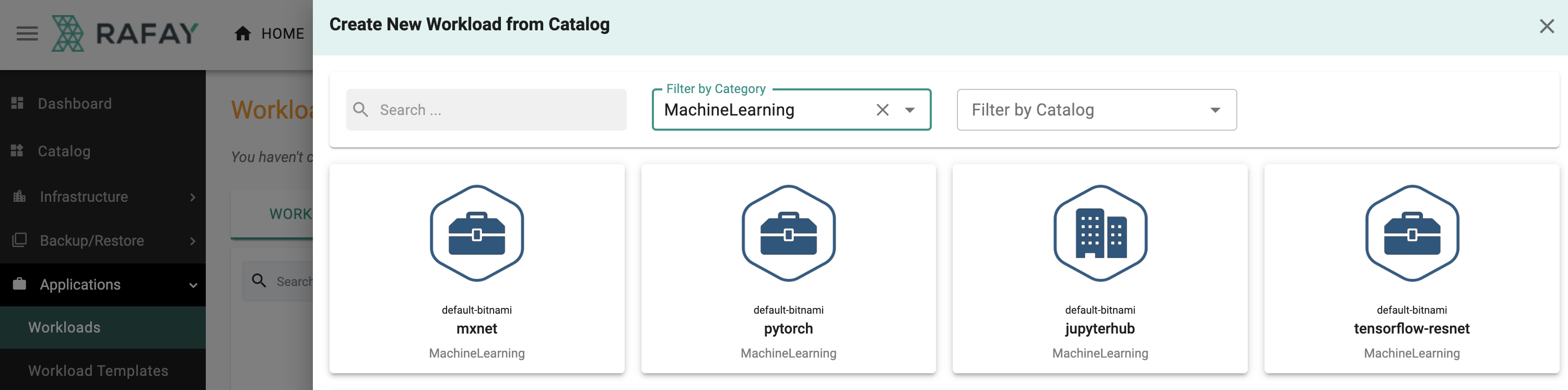Click the dialog title Create New Workload from Catalog
The height and width of the screenshot is (390, 1568).
click(470, 25)
